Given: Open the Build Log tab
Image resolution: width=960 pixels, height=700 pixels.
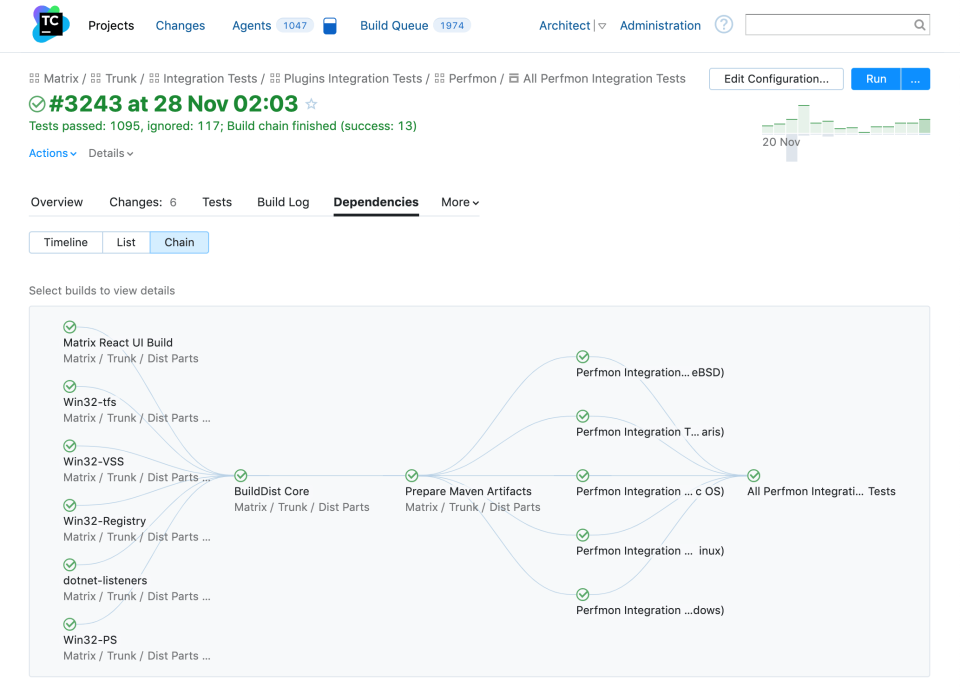Looking at the screenshot, I should tap(283, 202).
